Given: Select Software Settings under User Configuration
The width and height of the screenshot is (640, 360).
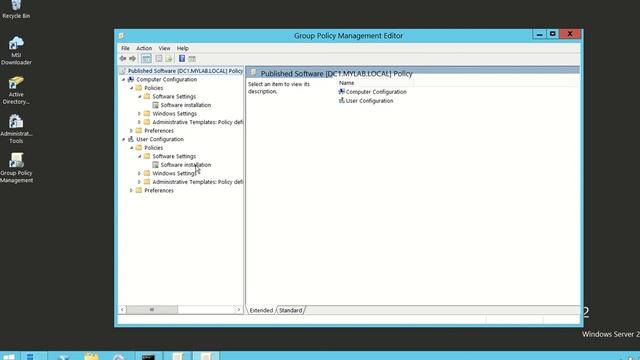Looking at the screenshot, I should click(174, 156).
